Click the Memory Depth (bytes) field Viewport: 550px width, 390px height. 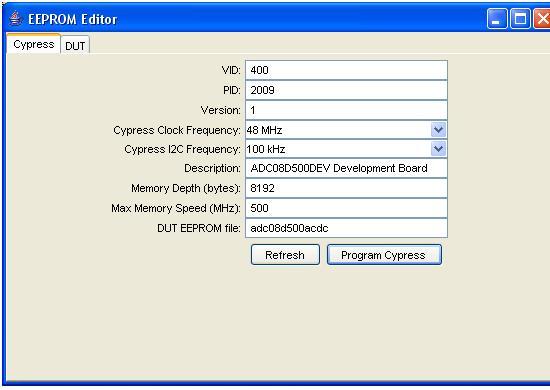pyautogui.click(x=346, y=188)
